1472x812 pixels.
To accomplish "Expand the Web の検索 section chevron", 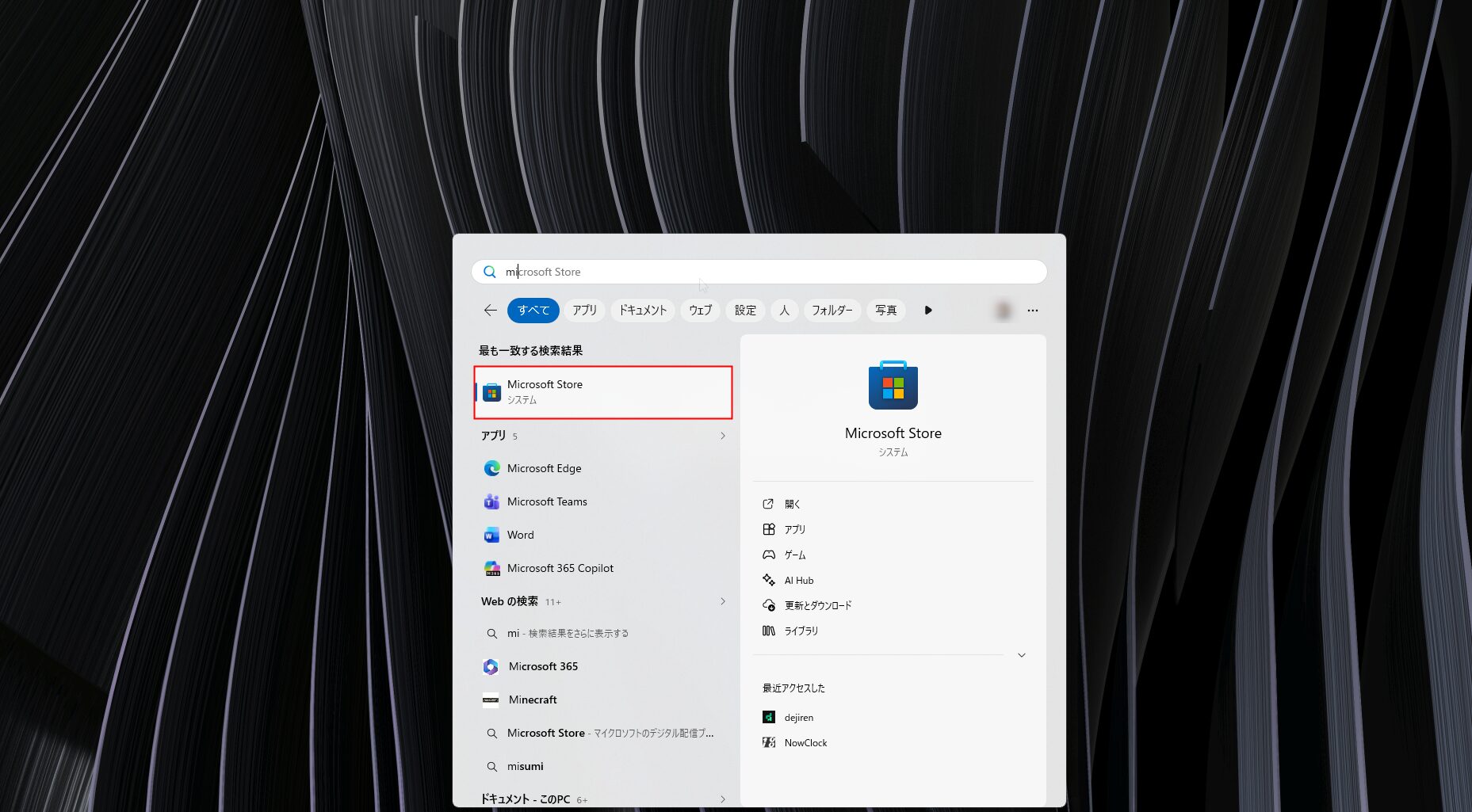I will click(x=722, y=601).
